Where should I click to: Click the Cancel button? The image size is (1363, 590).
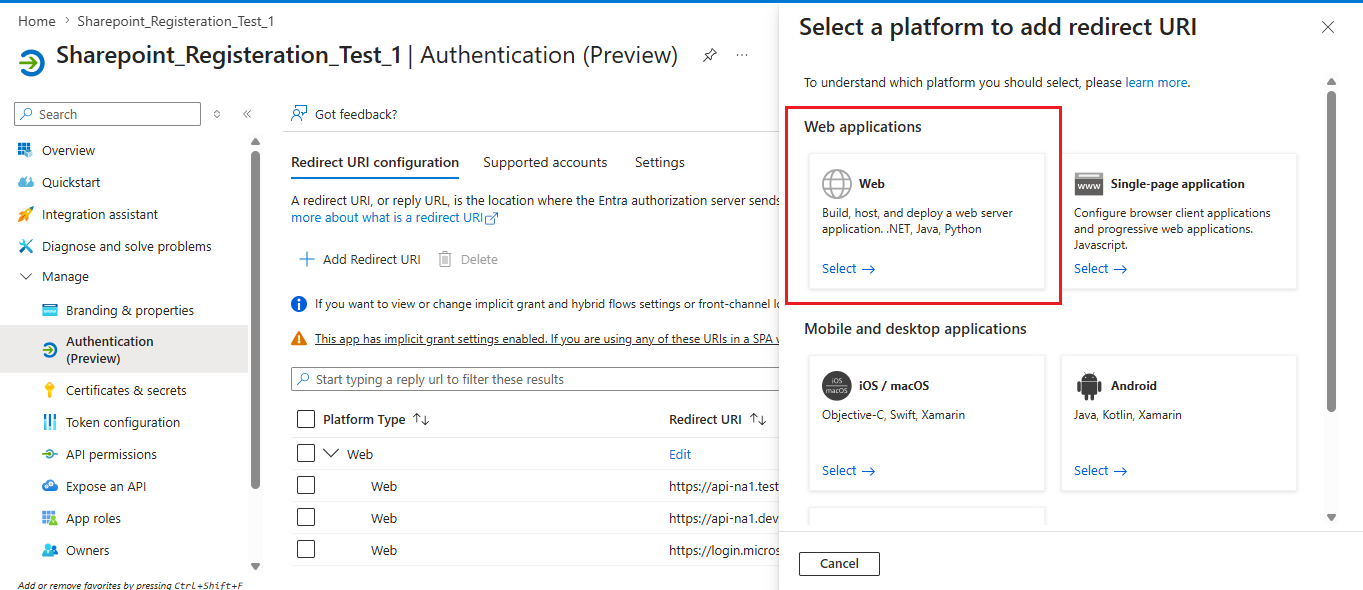(839, 563)
